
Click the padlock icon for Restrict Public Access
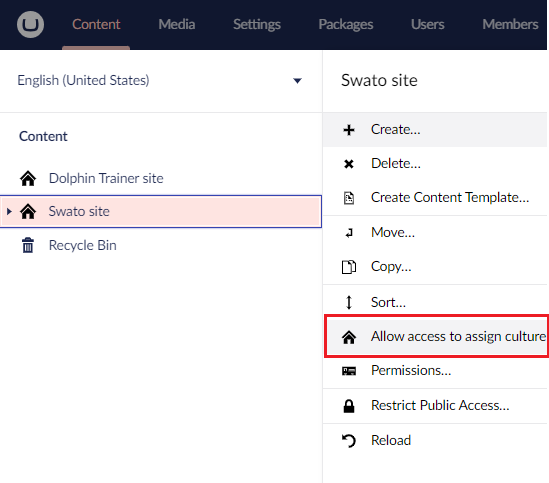tap(349, 406)
